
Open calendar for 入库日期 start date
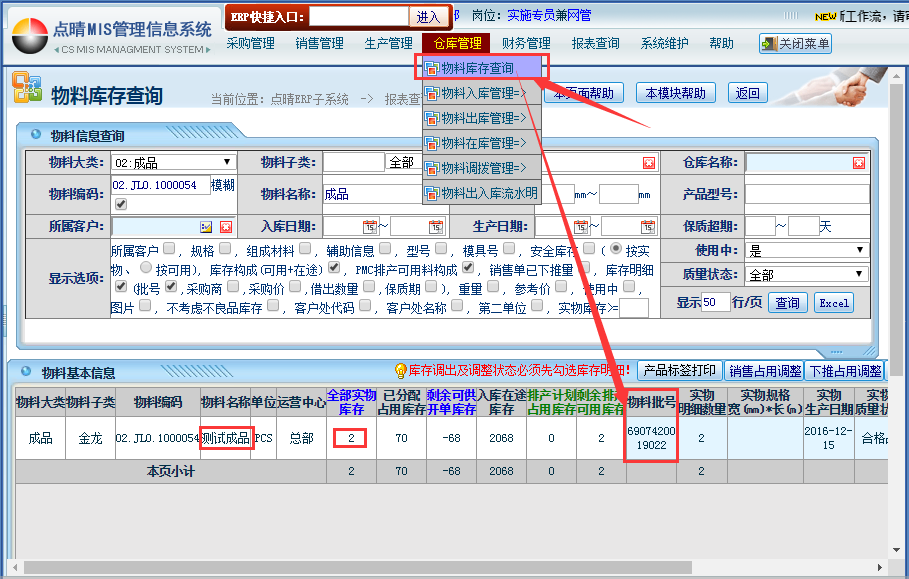[x=369, y=227]
